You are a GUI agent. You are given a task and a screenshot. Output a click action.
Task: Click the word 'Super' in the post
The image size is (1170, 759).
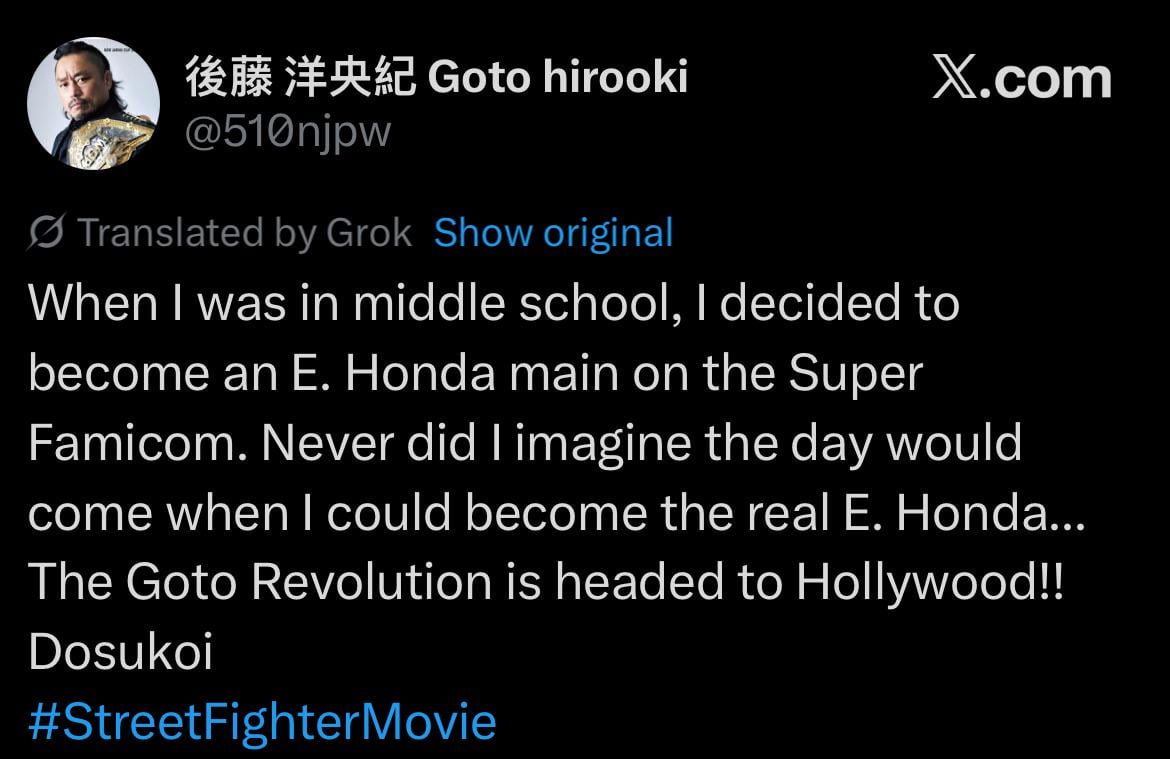[855, 373]
